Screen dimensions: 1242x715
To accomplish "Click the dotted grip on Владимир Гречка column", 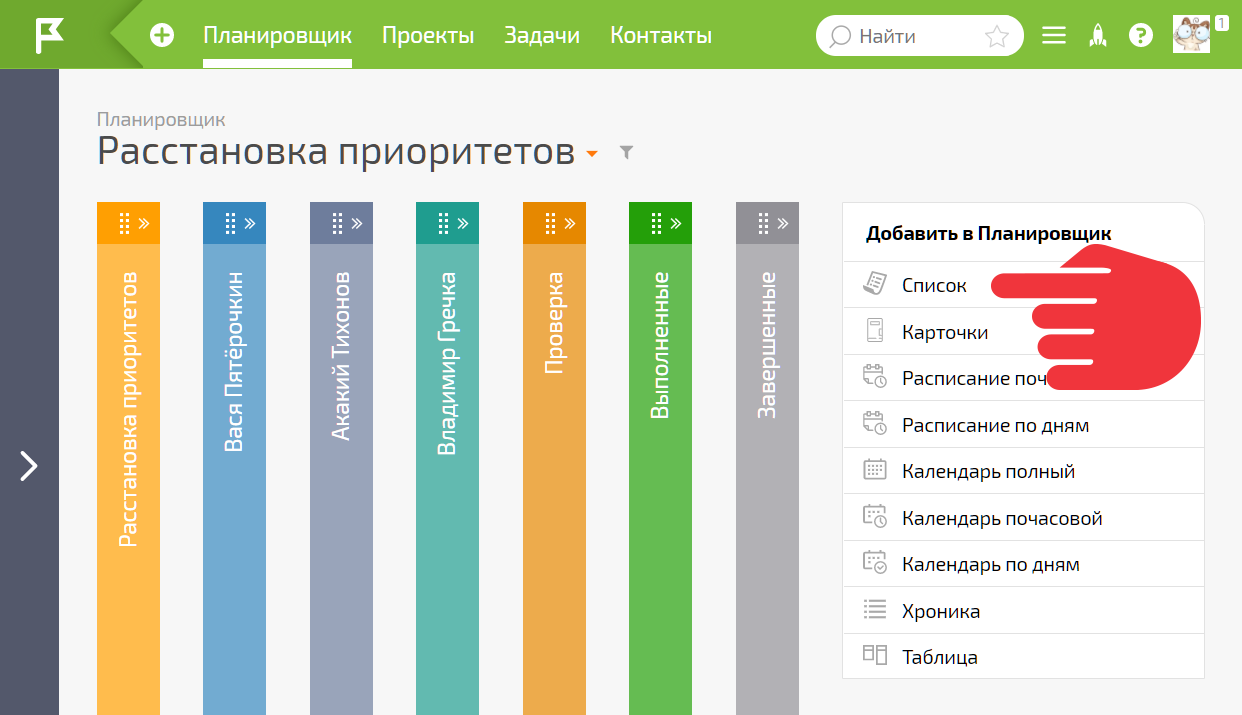I will [443, 223].
